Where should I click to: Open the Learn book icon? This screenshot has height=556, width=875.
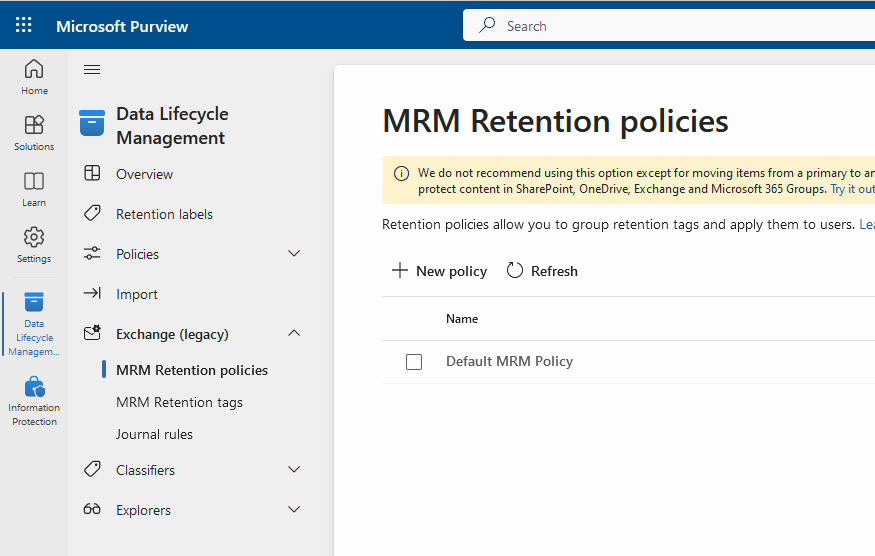[x=34, y=188]
